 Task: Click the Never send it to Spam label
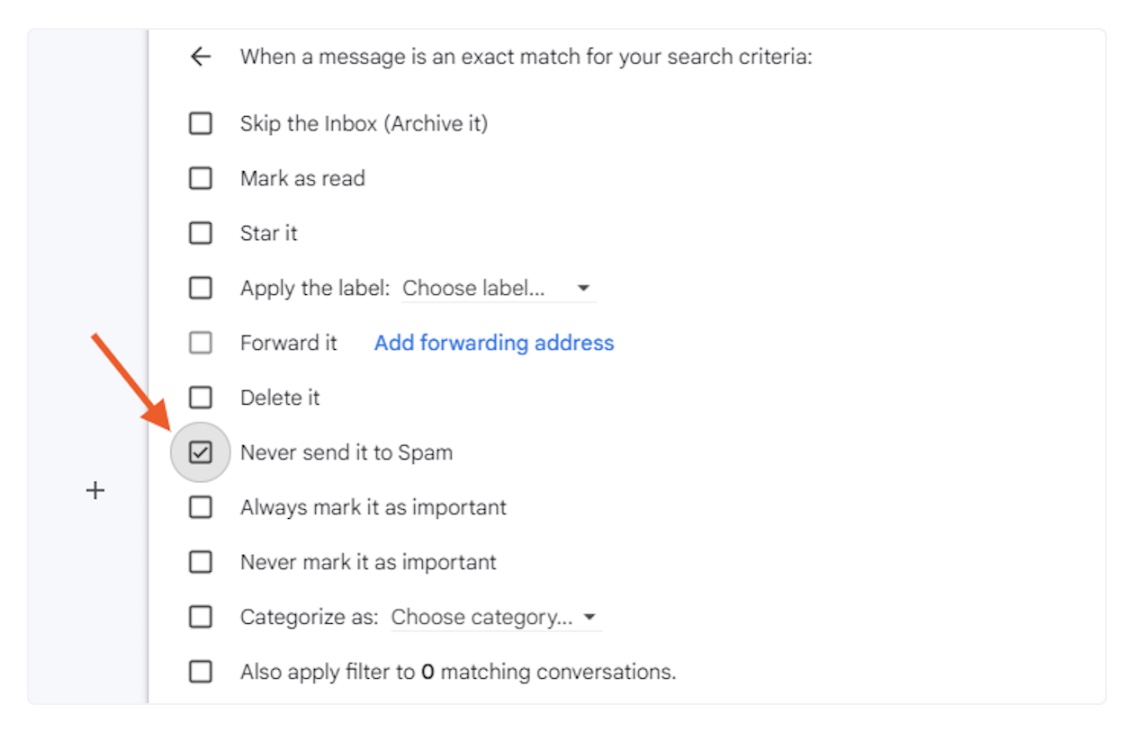tap(347, 453)
